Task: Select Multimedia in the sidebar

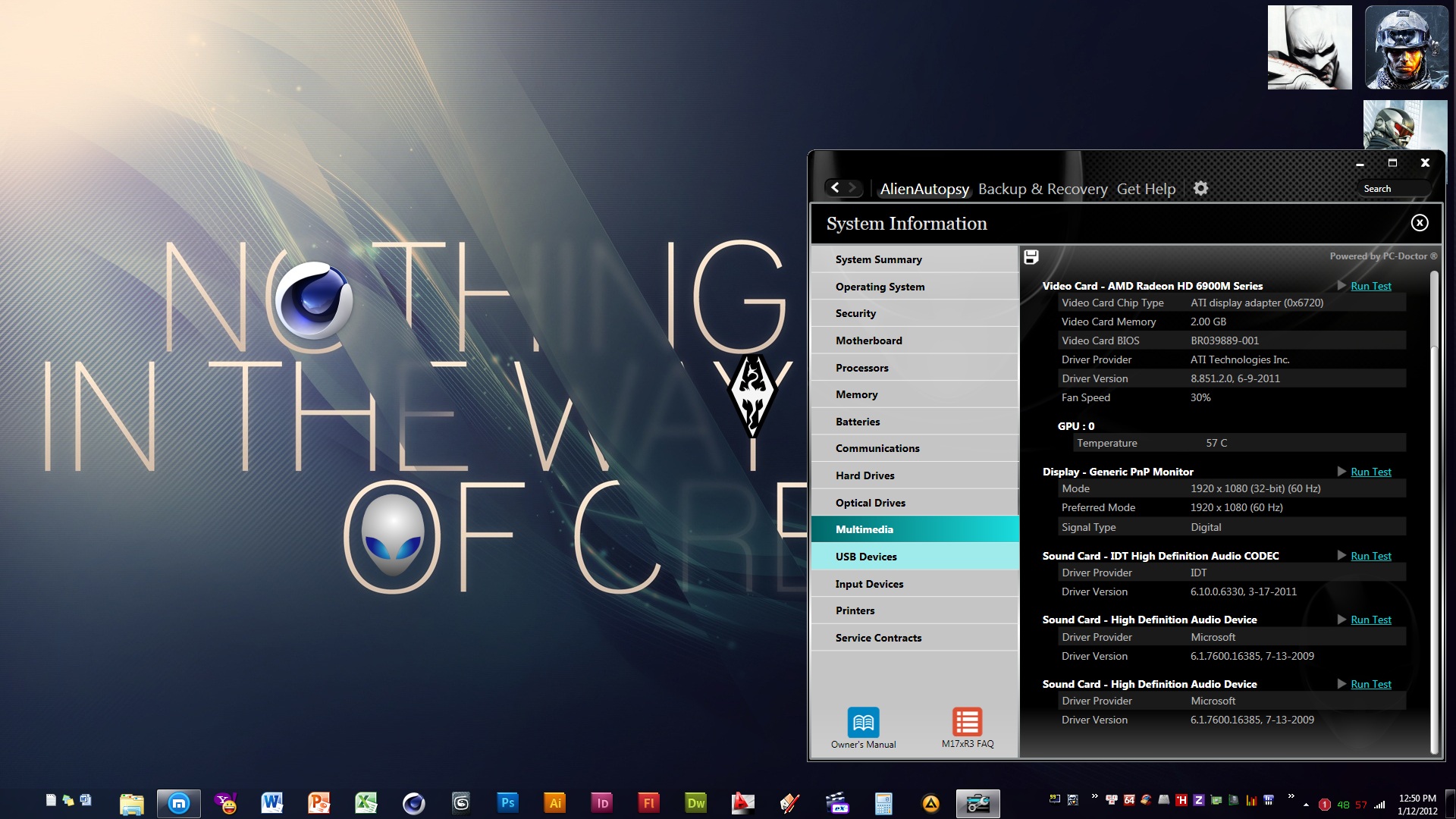Action: click(915, 529)
